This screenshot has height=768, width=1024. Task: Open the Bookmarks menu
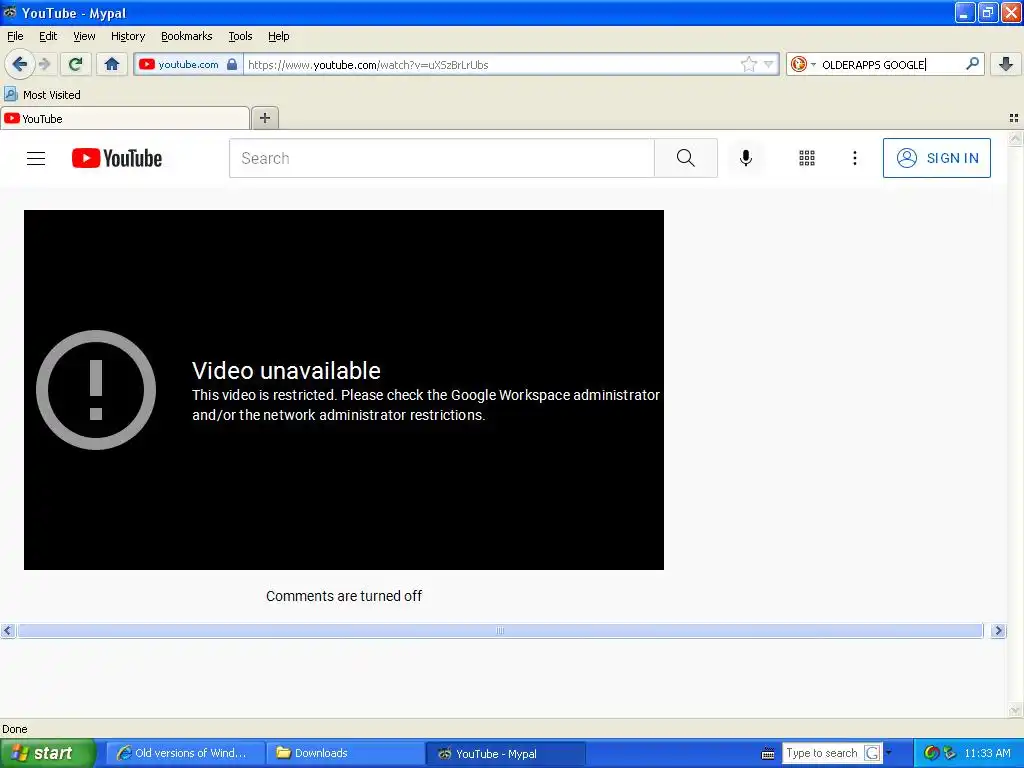(187, 36)
